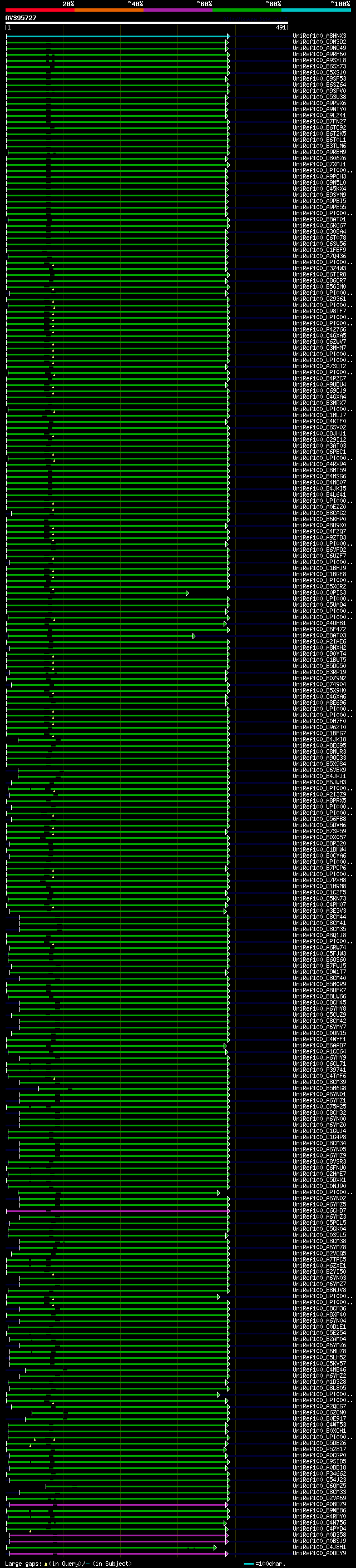Open the hit UniRef100_A9NQ49
The image size is (356, 1568).
point(319,48)
